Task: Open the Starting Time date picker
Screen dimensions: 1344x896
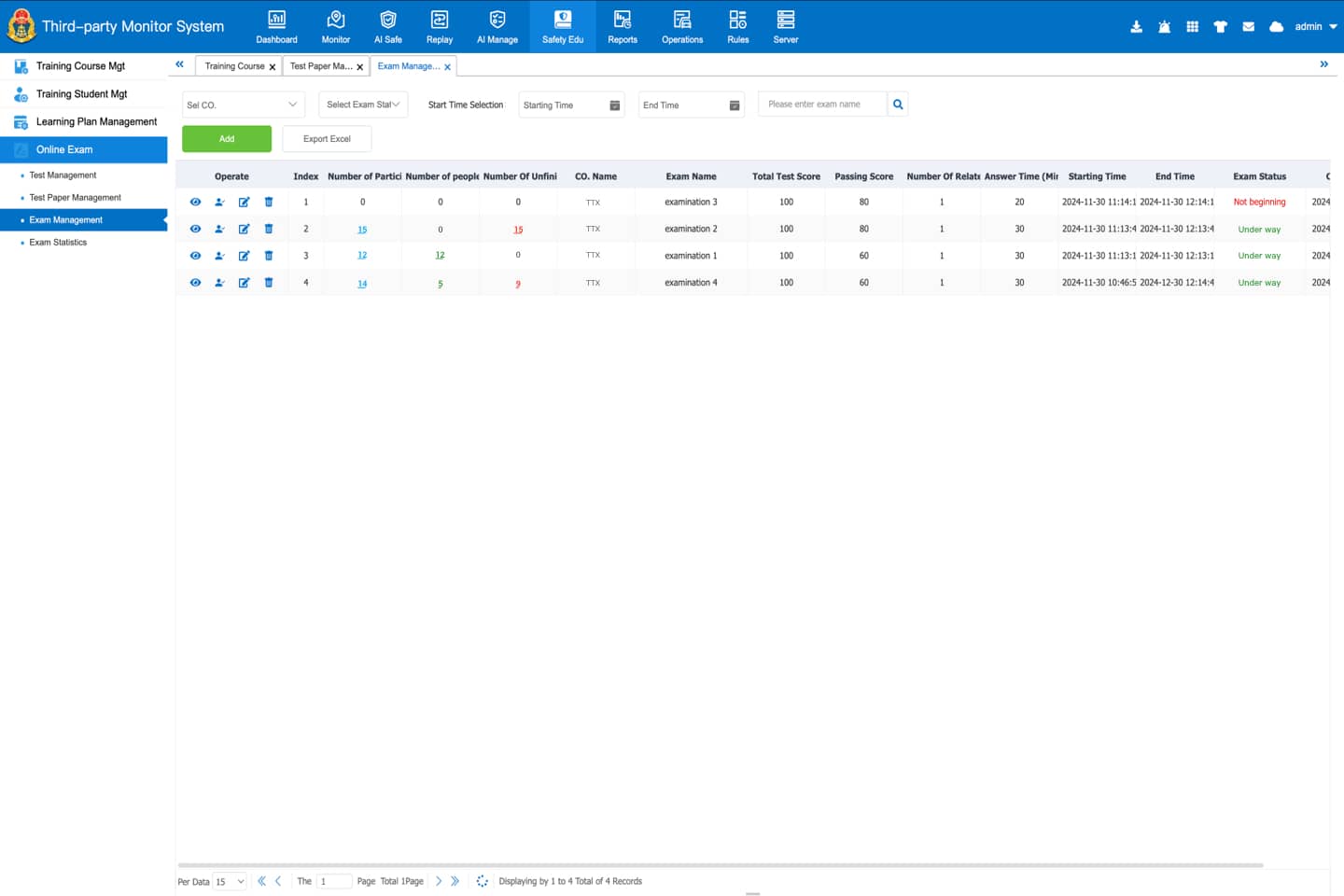Action: [x=571, y=105]
